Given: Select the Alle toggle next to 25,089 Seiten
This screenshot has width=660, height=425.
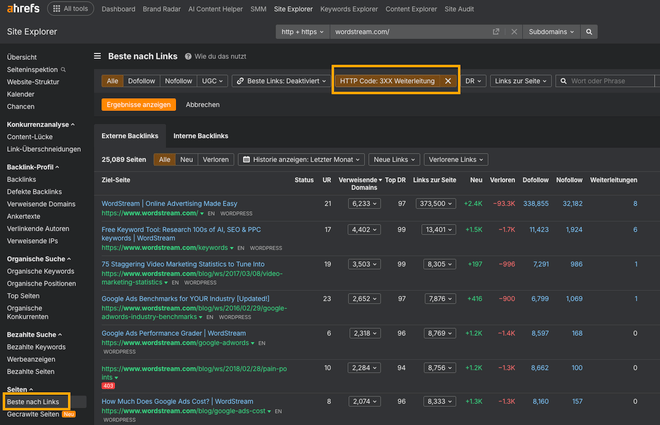Looking at the screenshot, I should point(165,159).
